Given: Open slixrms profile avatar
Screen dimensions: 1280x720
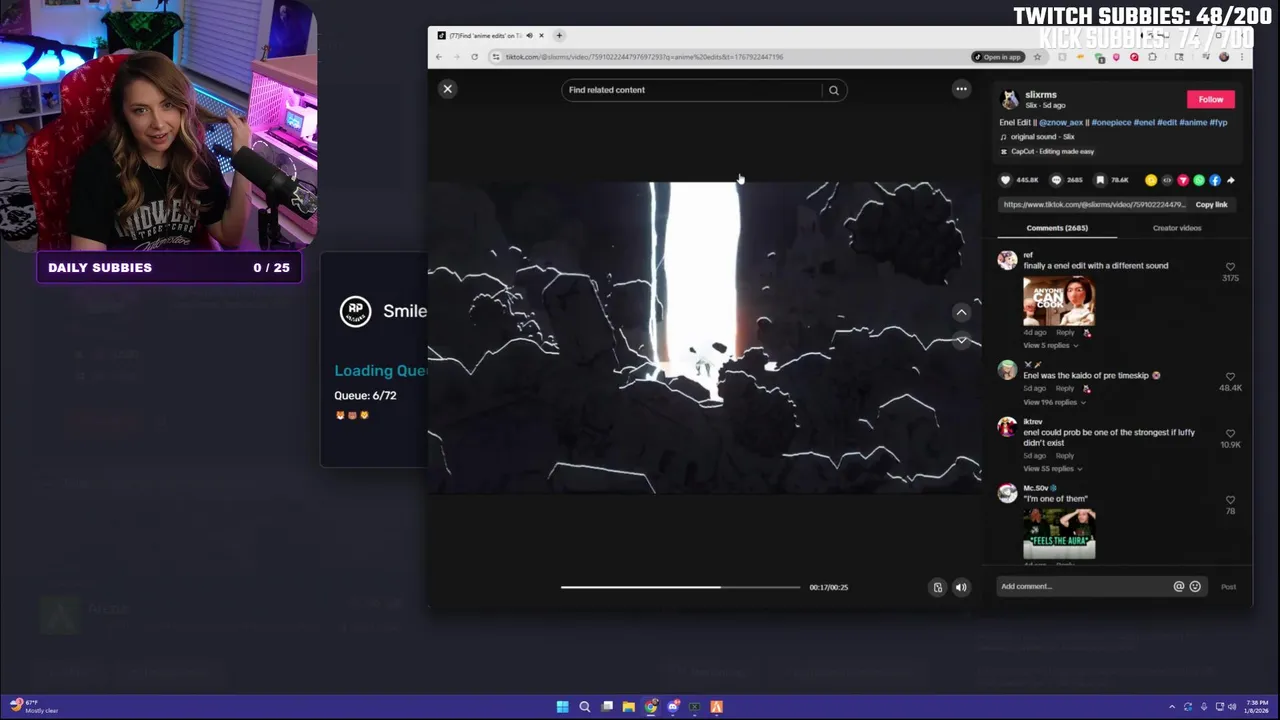Looking at the screenshot, I should [1009, 99].
